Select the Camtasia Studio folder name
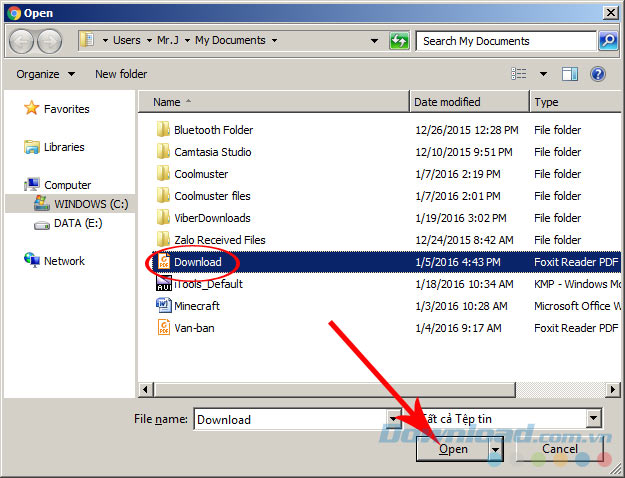Screen dimensions: 625x478 pos(213,152)
